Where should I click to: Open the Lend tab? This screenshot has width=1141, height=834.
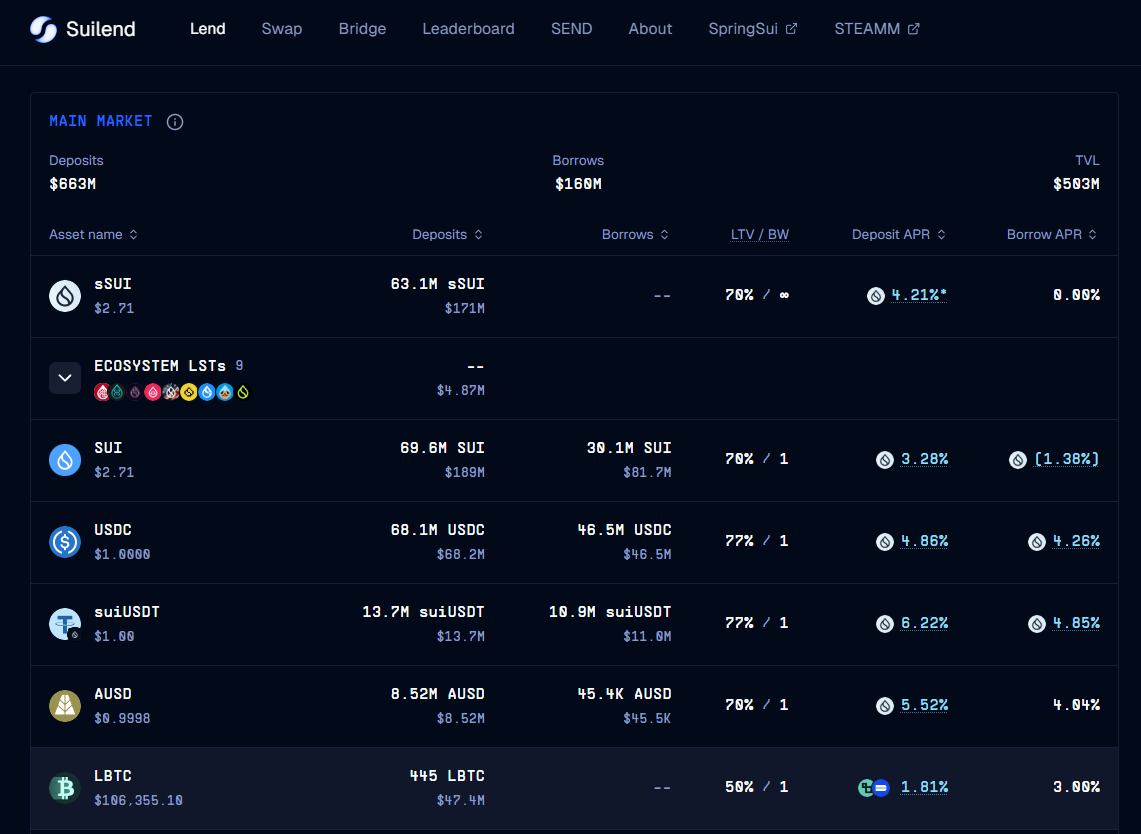(x=207, y=28)
